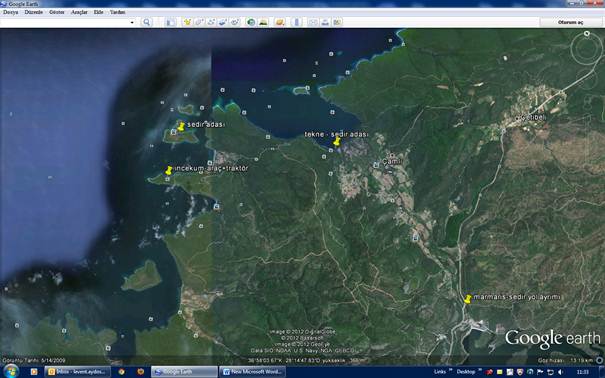Open New Microsoft Word taskbar button
Image resolution: width=605 pixels, height=378 pixels.
tap(253, 372)
